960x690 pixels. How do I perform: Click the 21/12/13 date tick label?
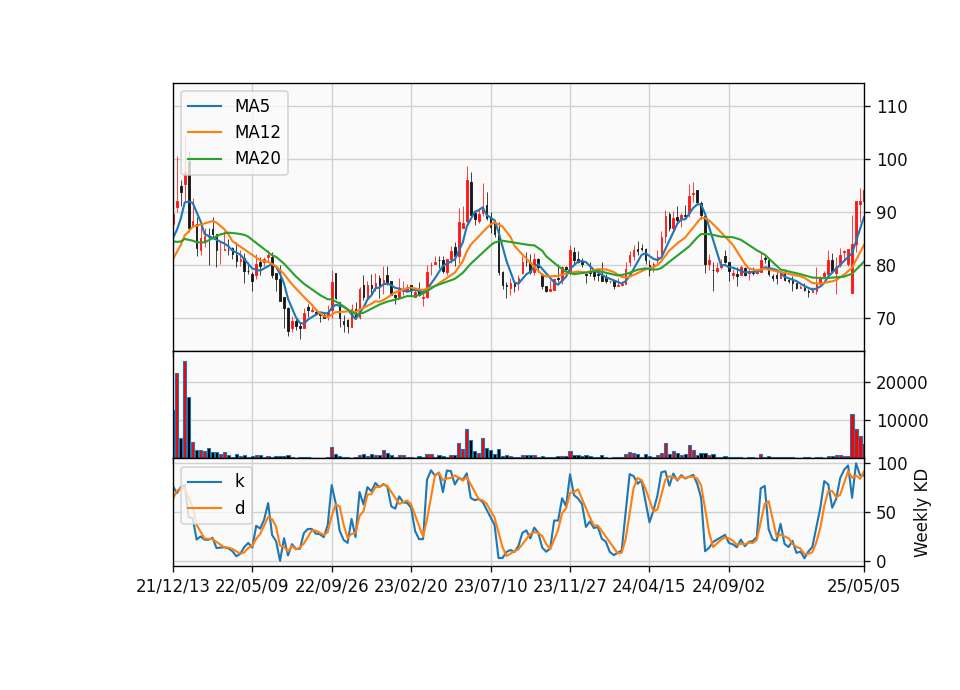tap(173, 586)
